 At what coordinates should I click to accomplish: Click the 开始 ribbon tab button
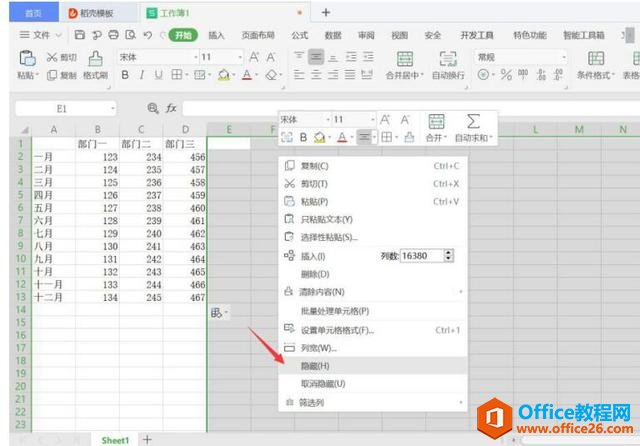pyautogui.click(x=182, y=34)
